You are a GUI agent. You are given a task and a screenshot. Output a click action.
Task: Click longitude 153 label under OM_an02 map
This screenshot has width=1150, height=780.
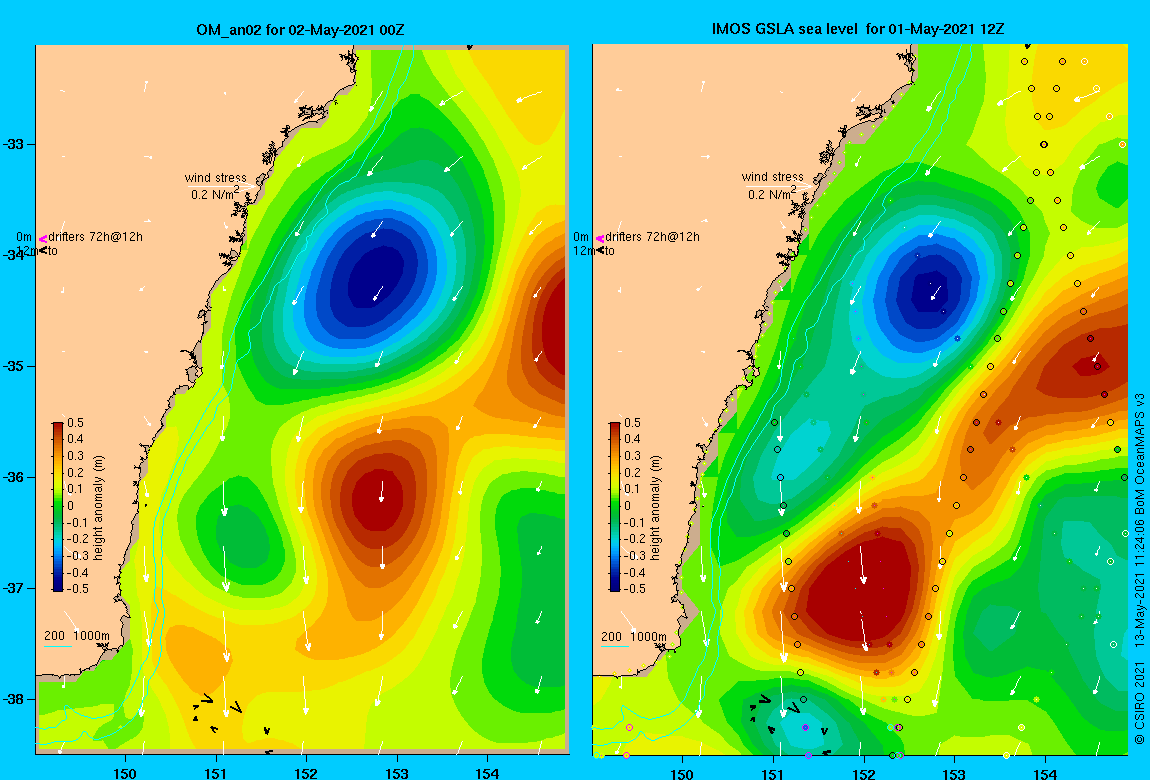click(x=397, y=773)
